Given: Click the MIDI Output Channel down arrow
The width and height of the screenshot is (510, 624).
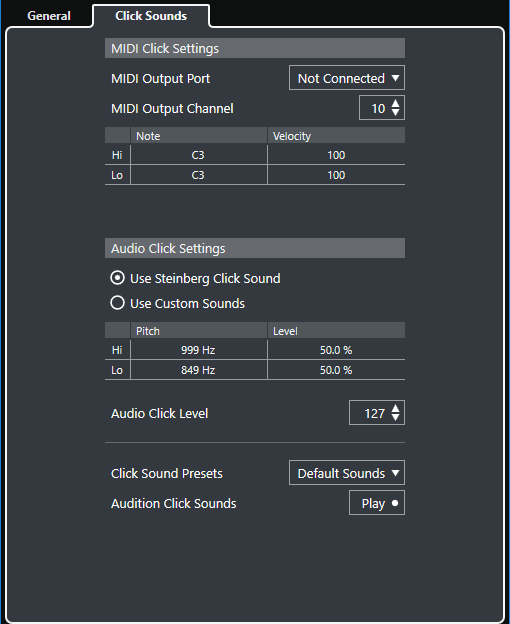Looking at the screenshot, I should [395, 113].
